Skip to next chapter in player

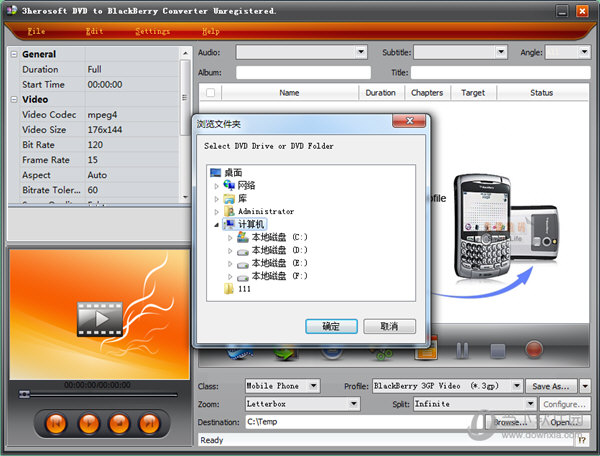coord(150,423)
